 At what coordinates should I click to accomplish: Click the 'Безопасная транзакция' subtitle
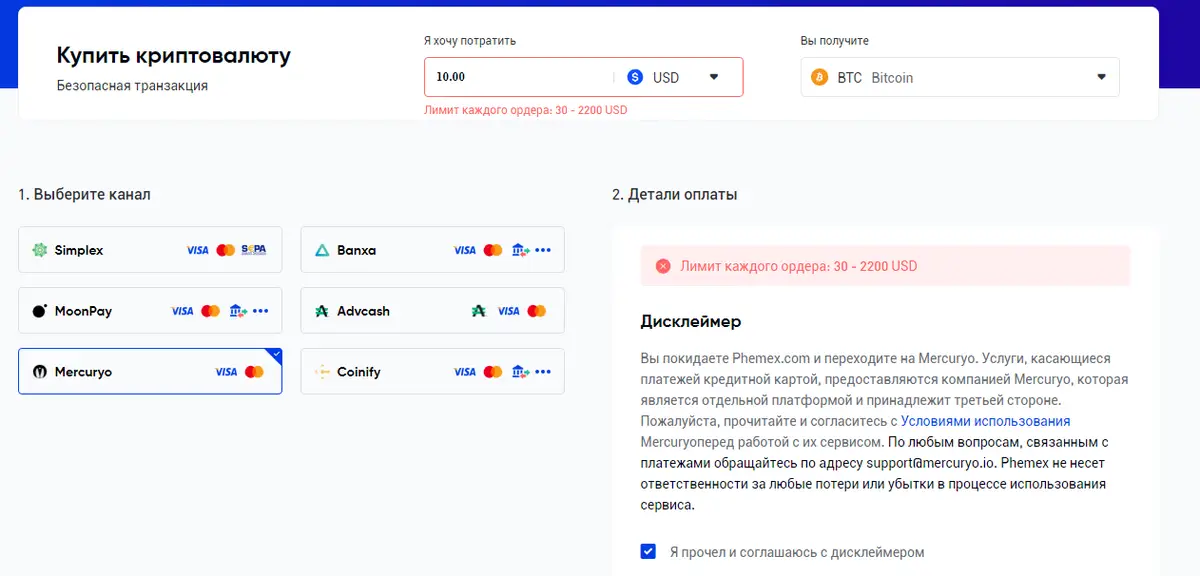(132, 86)
